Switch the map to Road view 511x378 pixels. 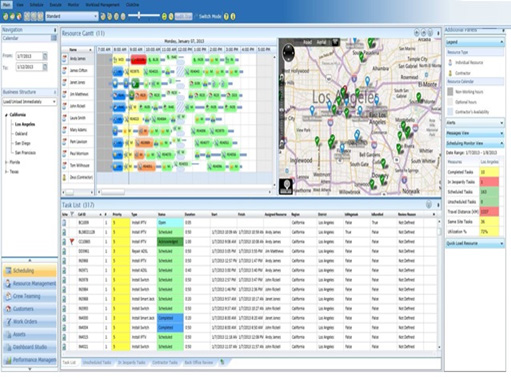tap(307, 42)
